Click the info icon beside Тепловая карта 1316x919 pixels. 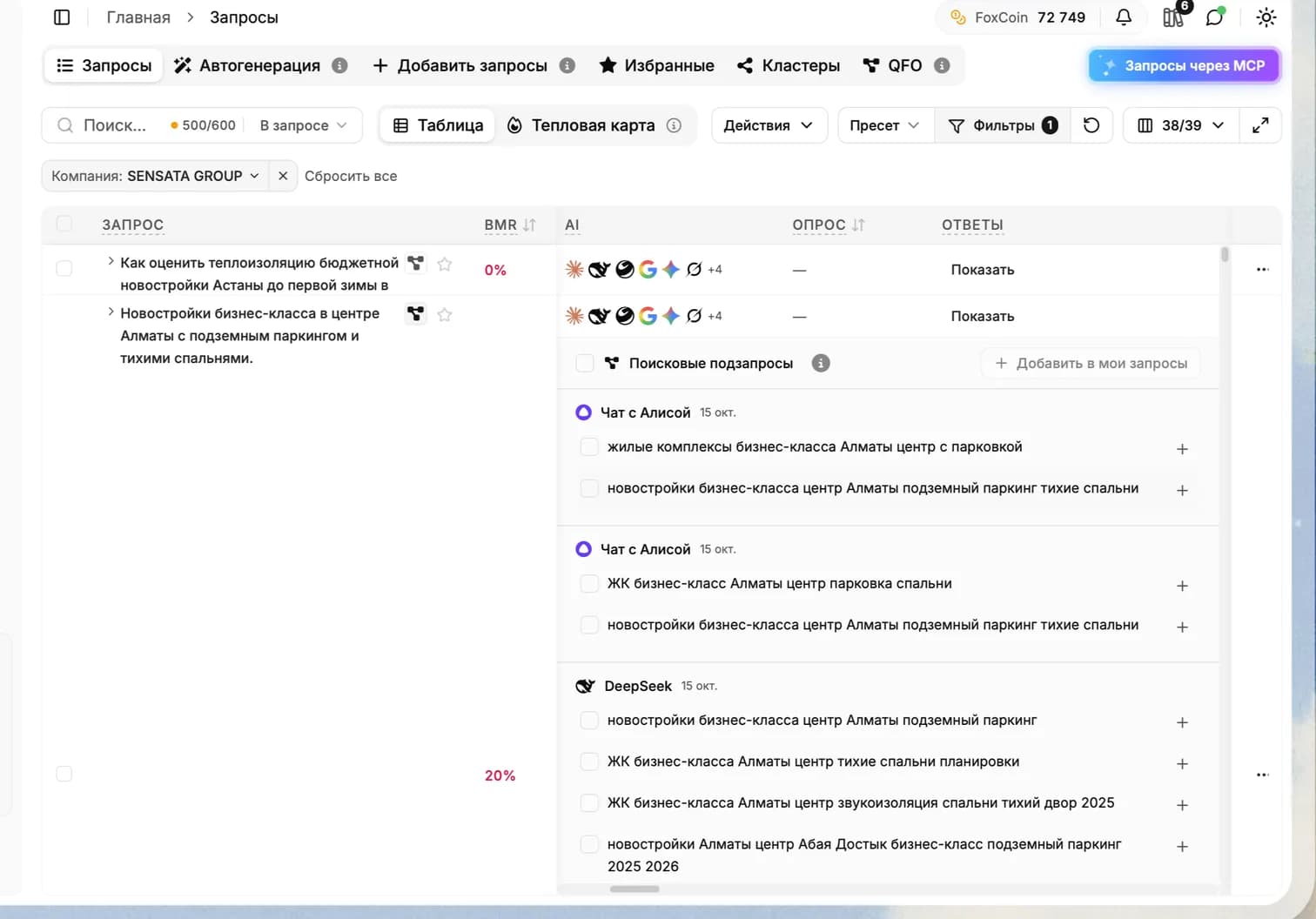point(674,125)
